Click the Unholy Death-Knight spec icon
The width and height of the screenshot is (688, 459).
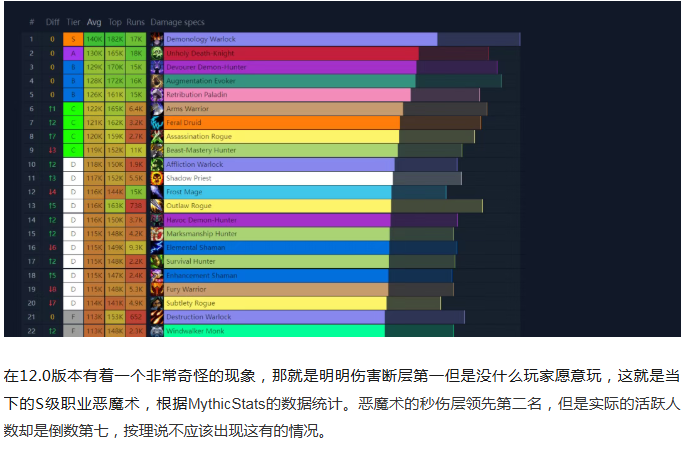coord(157,53)
